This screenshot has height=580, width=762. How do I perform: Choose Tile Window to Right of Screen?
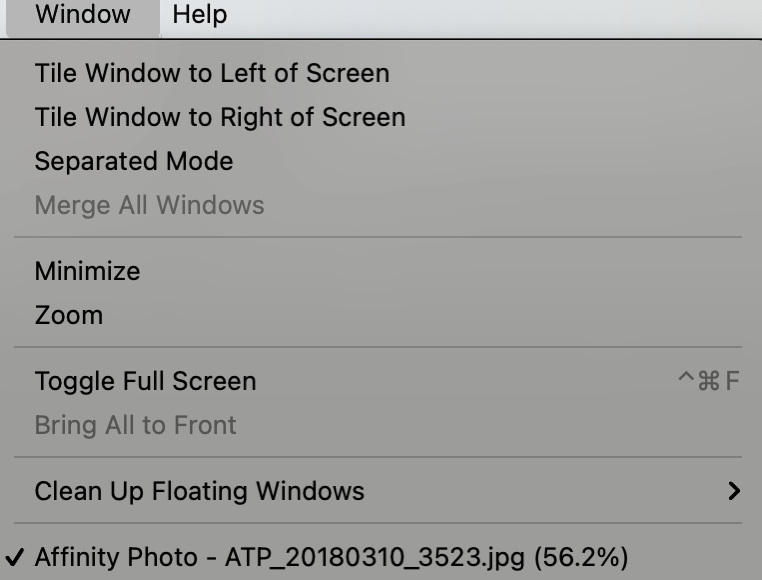(219, 117)
